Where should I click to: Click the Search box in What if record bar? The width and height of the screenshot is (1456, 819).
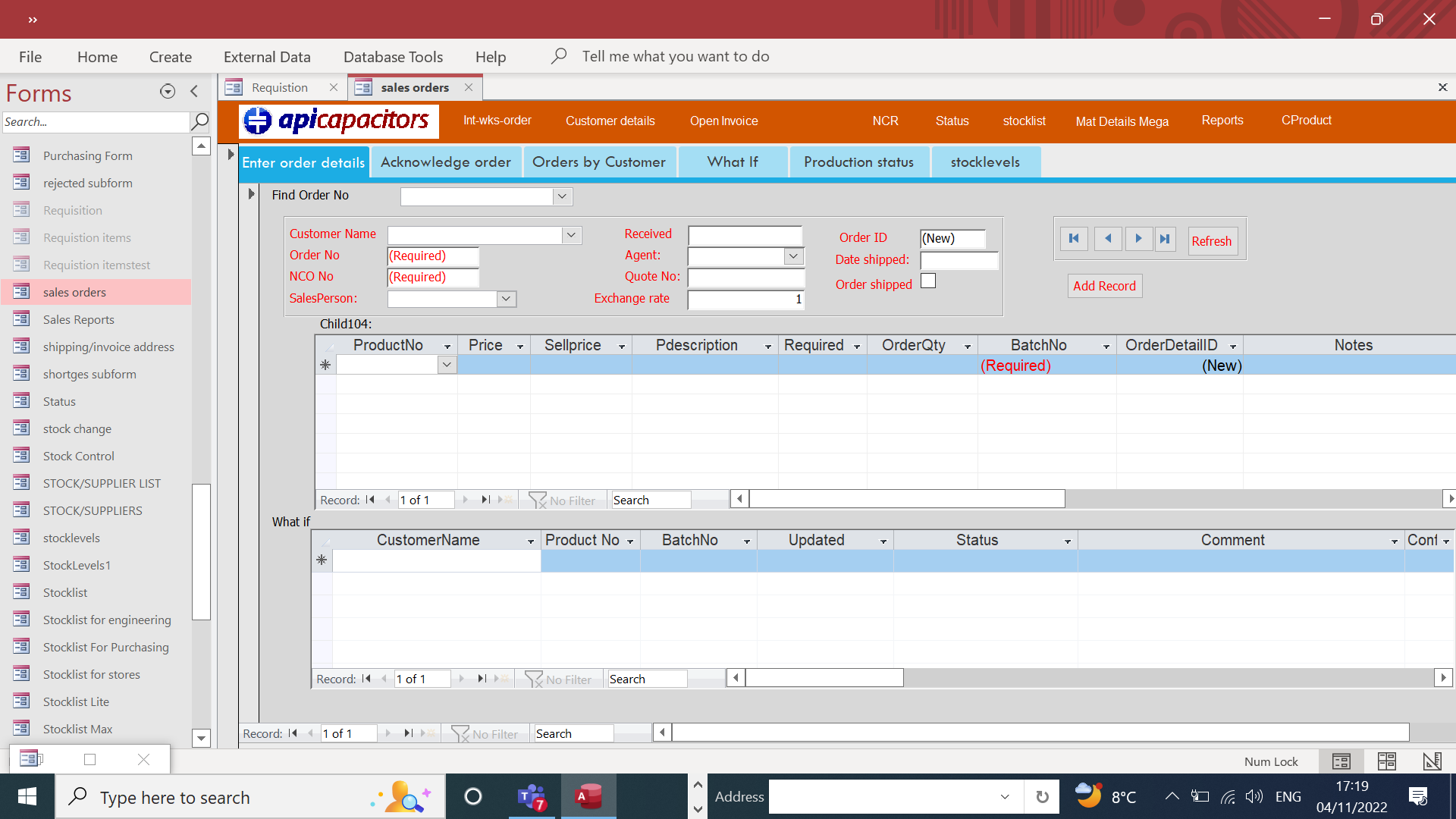(648, 679)
